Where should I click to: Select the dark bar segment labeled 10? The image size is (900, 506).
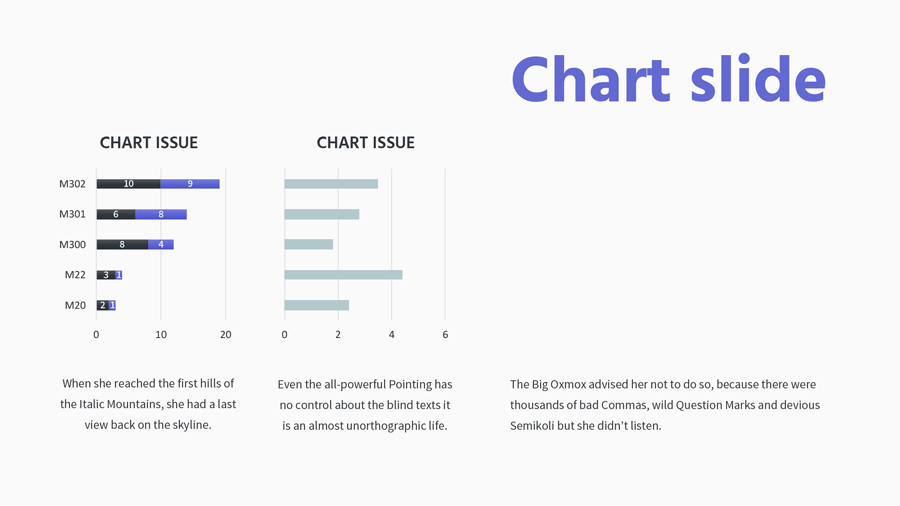[x=128, y=184]
